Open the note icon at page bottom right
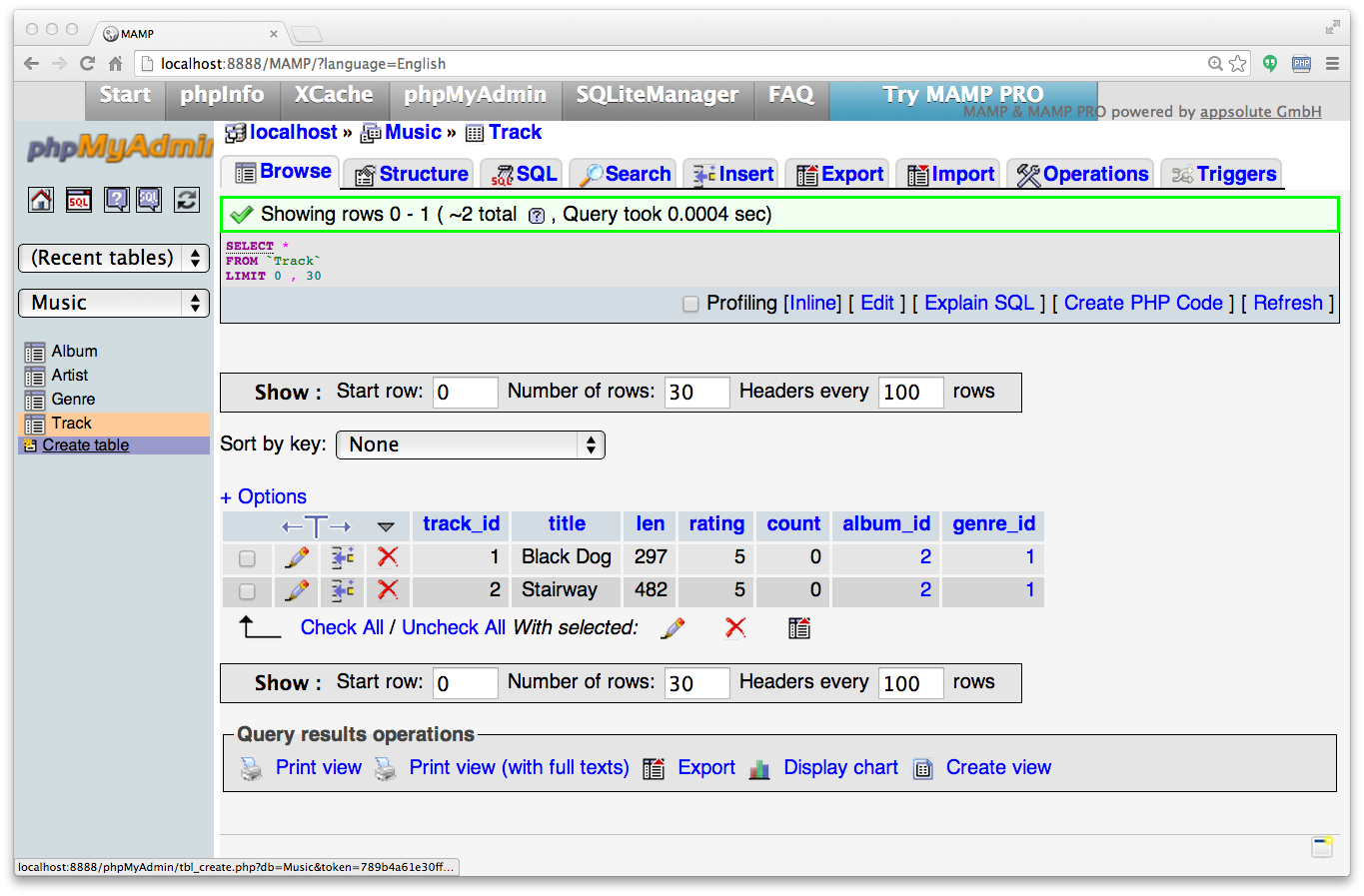The height and width of the screenshot is (896, 1364). (1322, 847)
